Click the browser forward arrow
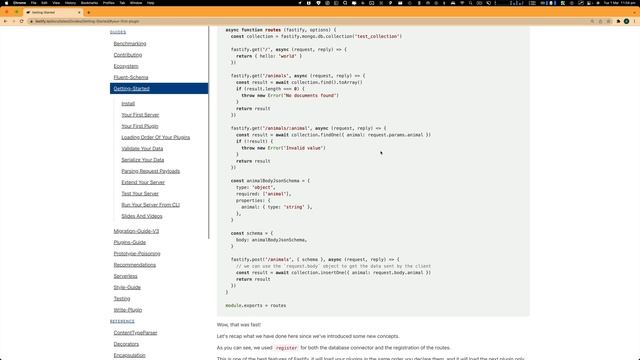640x360 pixels. coord(13,21)
